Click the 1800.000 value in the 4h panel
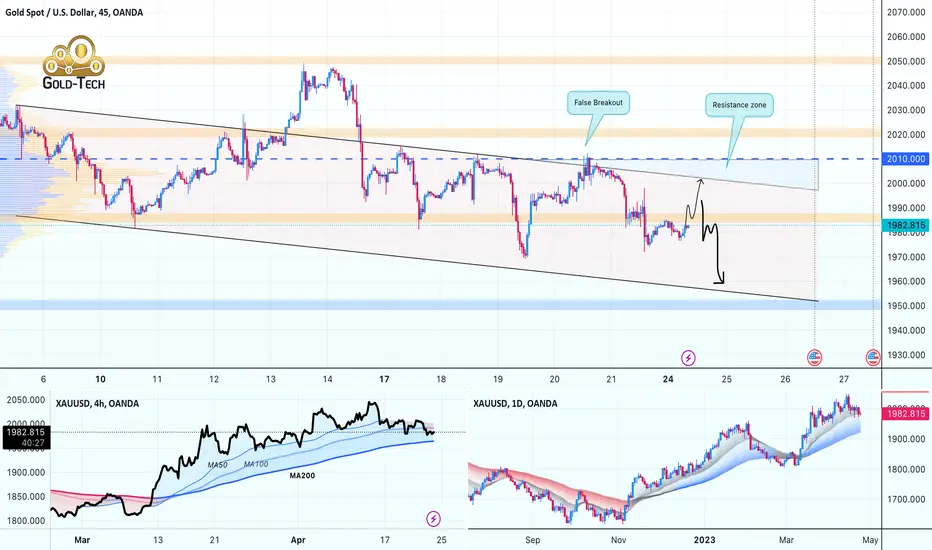Screen dimensions: 932x550 click(26, 521)
